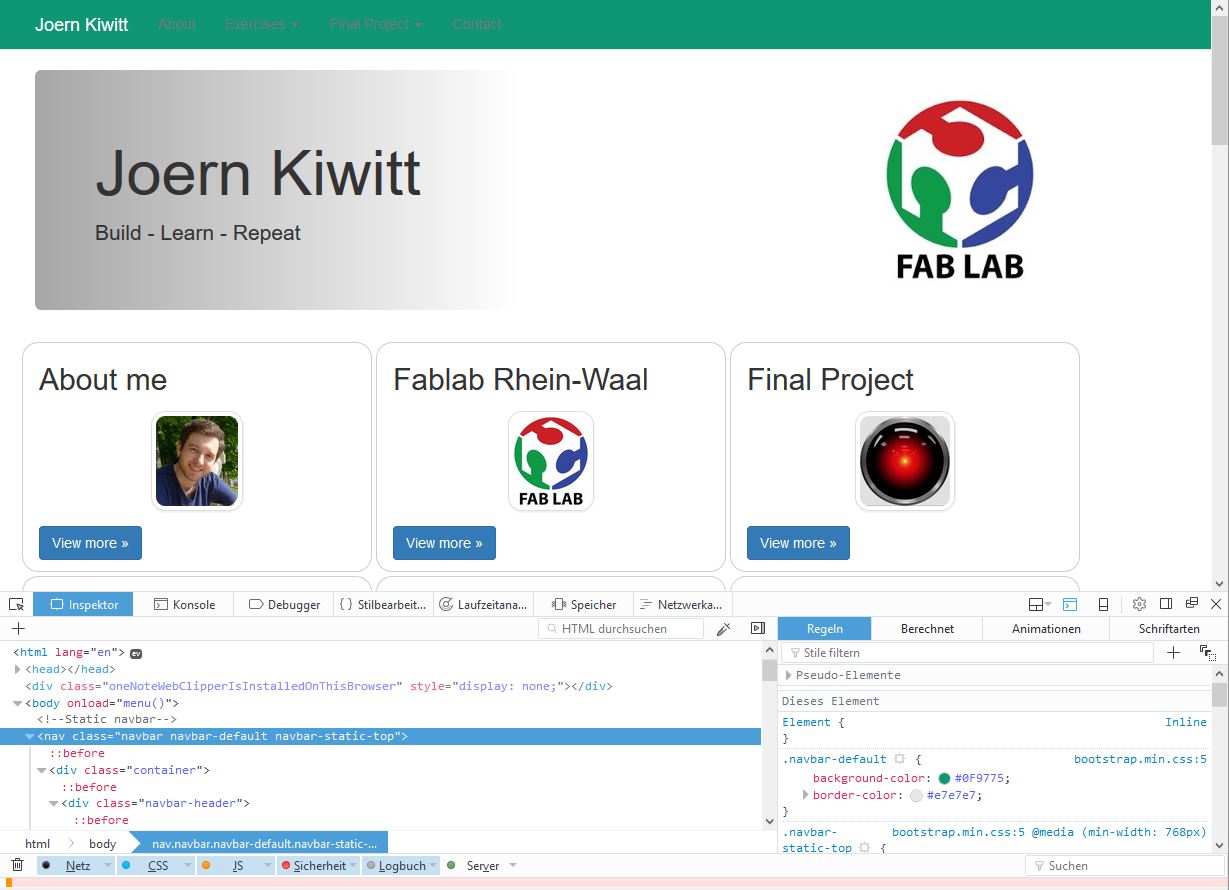Click the large Fab Lab logo
The width and height of the screenshot is (1229, 890).
coord(960,190)
